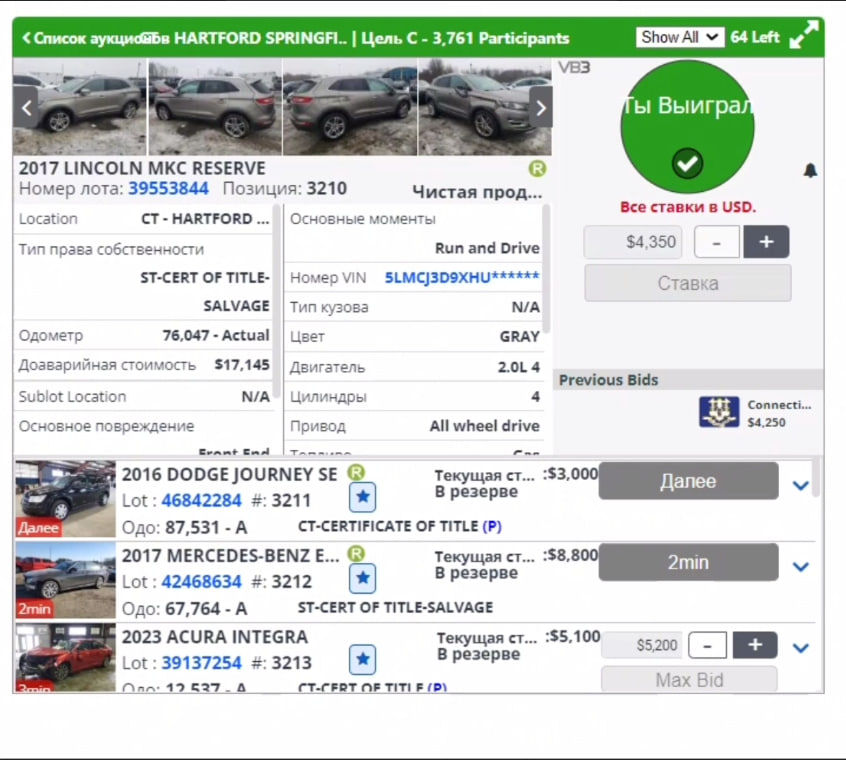
Task: Open VIN 5LMCJ3D9XHU link
Action: coord(462,277)
